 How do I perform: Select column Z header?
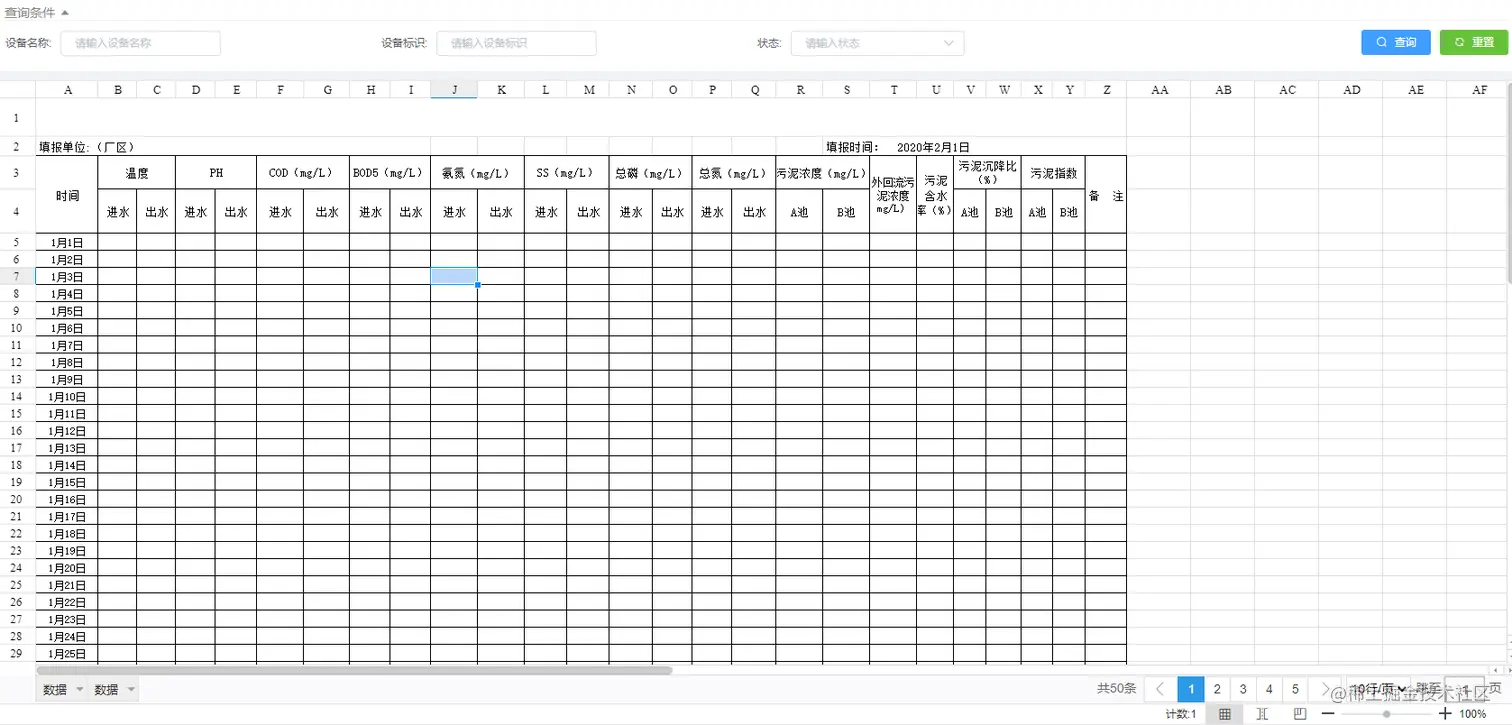click(x=1106, y=90)
